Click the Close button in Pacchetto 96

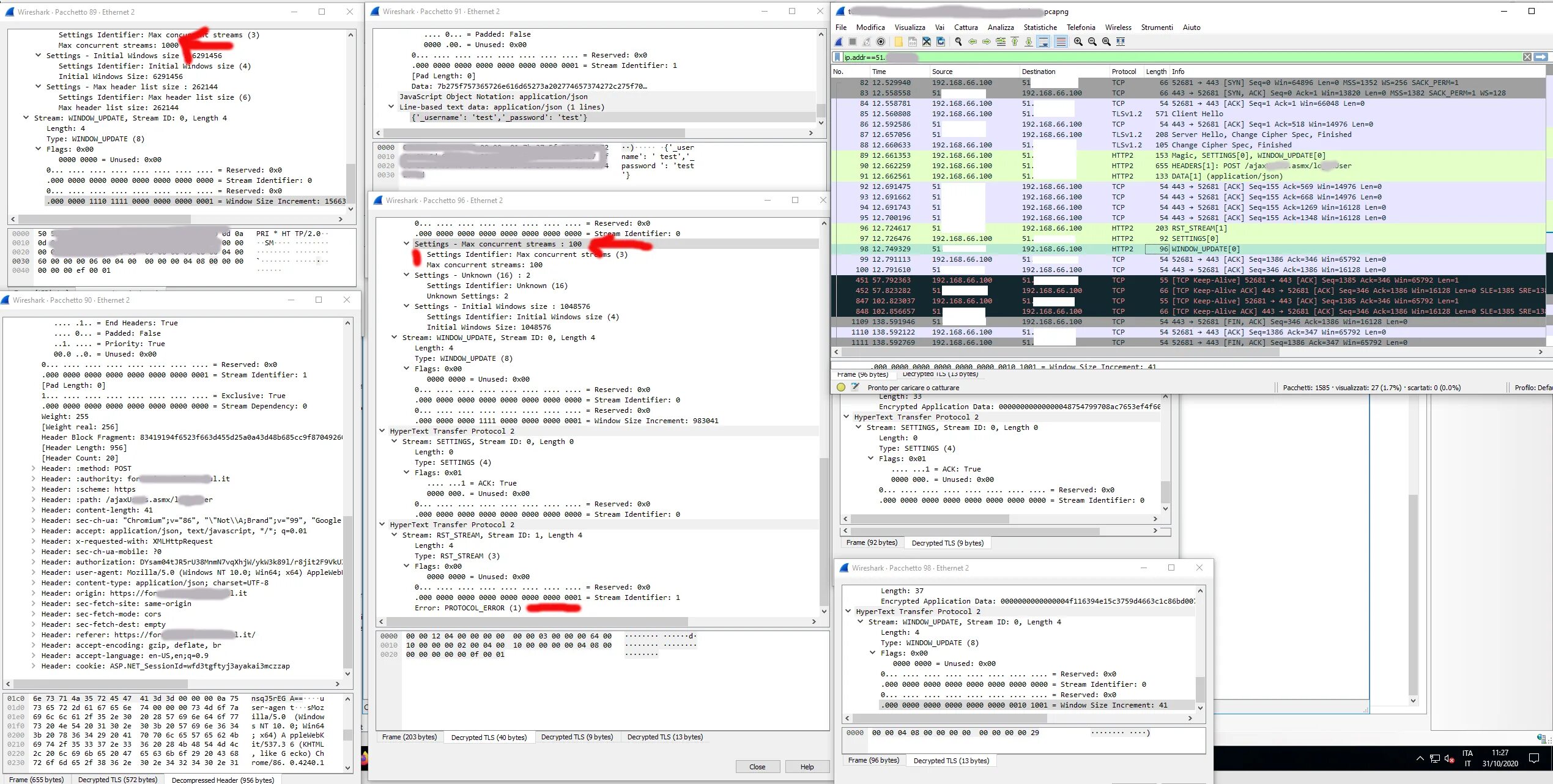pyautogui.click(x=757, y=767)
